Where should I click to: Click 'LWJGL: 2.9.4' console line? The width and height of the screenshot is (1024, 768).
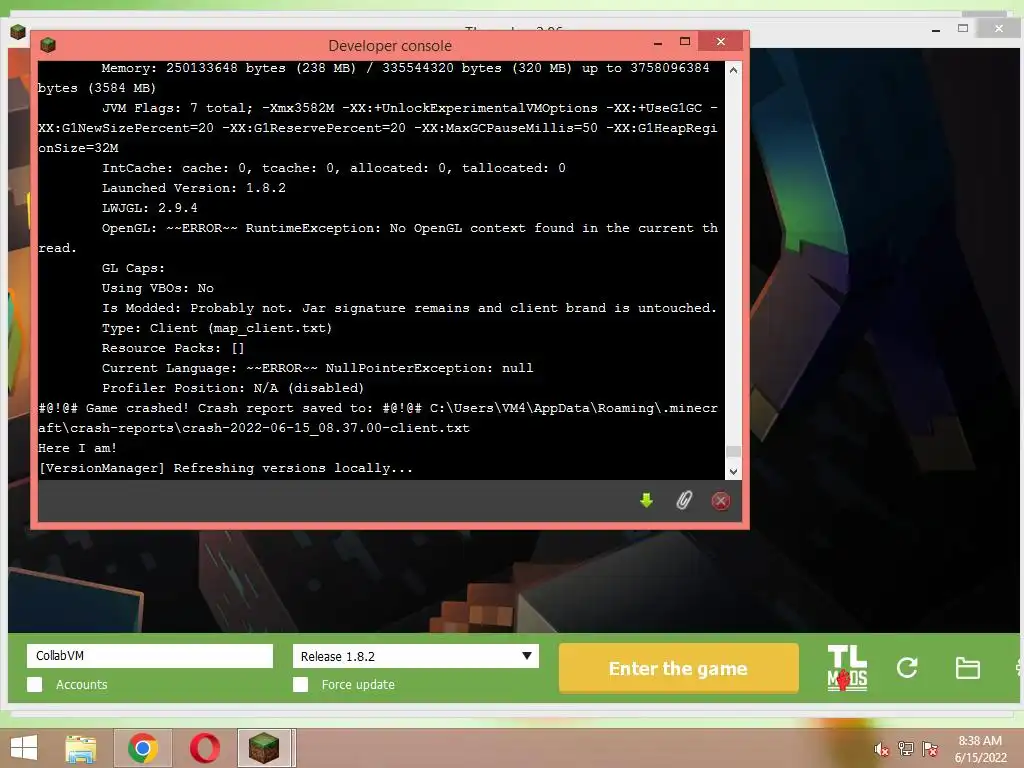point(150,208)
